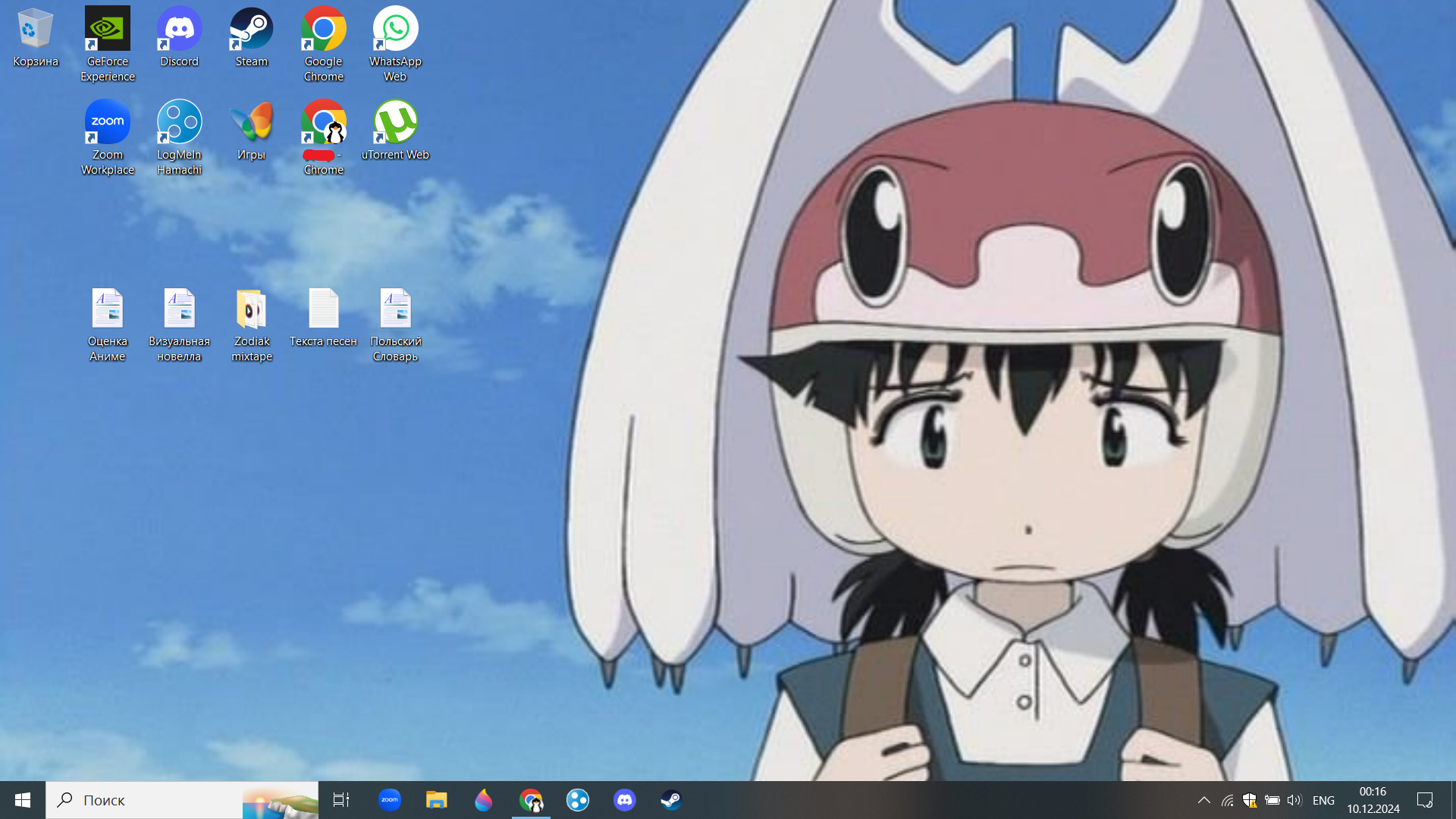The width and height of the screenshot is (1456, 819).
Task: Open the notification center button
Action: coord(1424,800)
